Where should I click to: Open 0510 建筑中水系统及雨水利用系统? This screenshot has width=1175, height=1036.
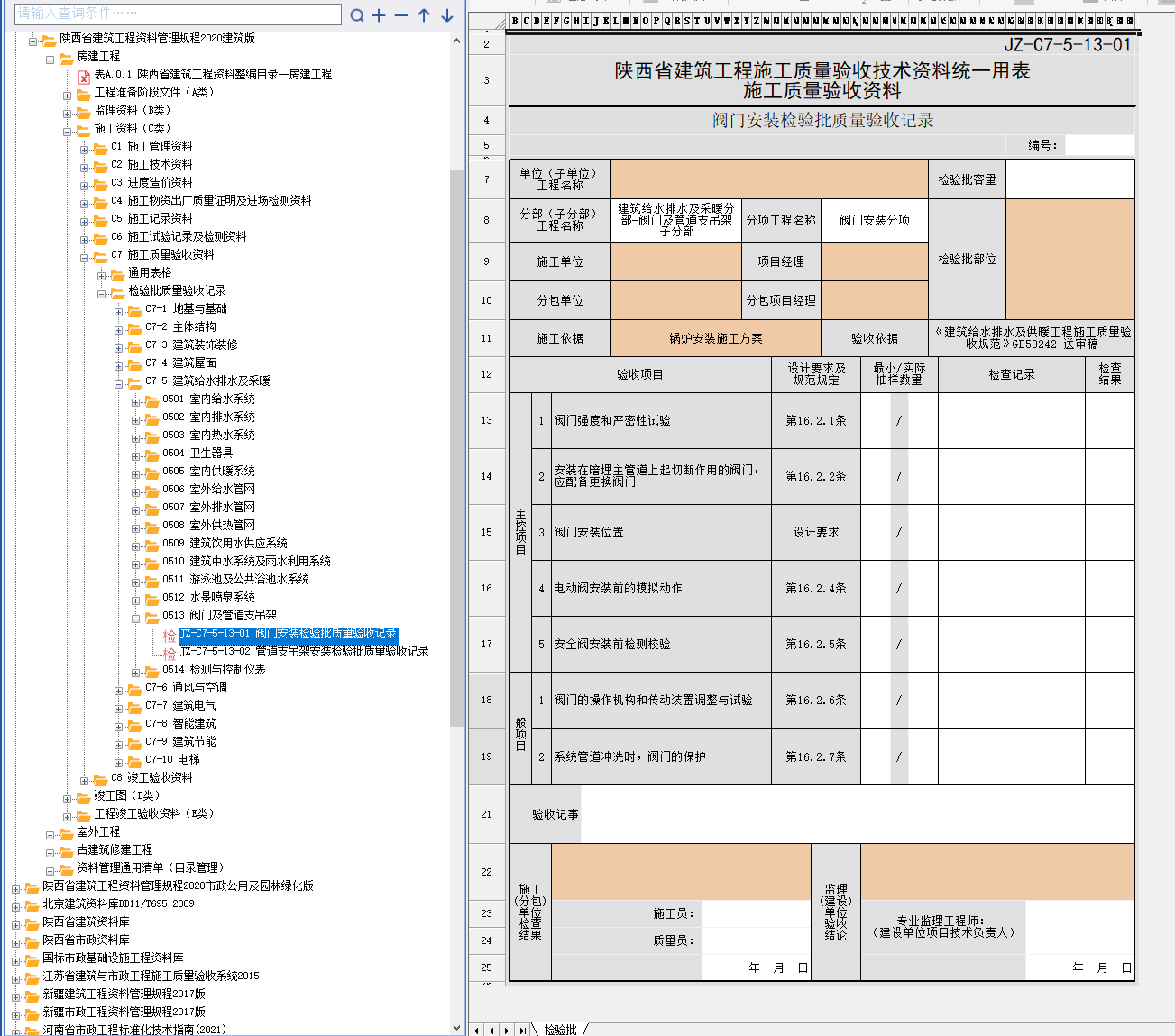(x=246, y=561)
